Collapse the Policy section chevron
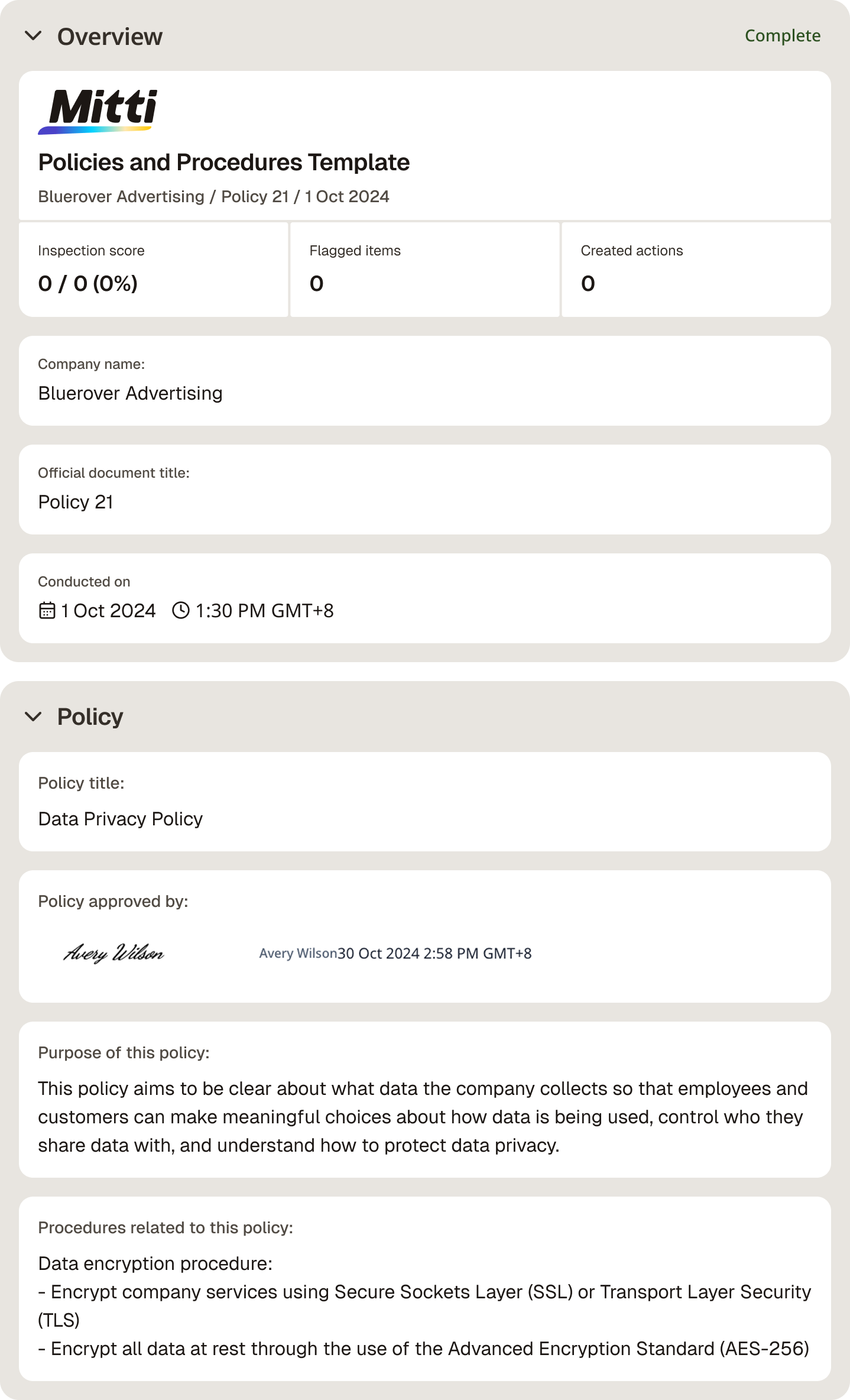 coord(33,716)
